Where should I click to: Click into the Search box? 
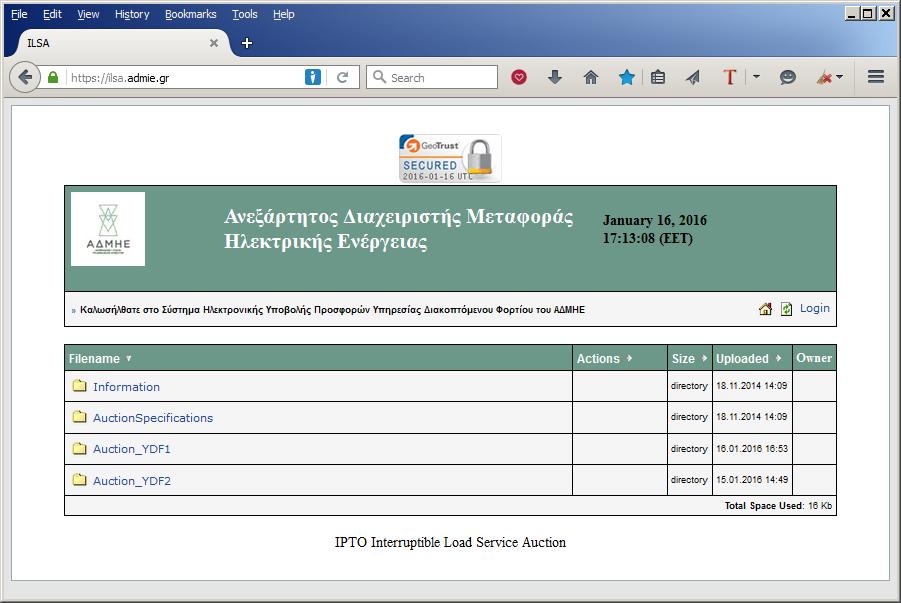[x=432, y=77]
